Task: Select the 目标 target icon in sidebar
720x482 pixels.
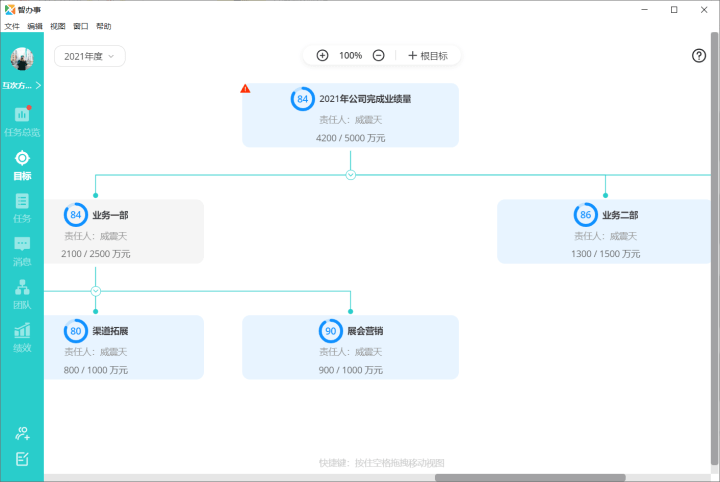Action: click(22, 158)
